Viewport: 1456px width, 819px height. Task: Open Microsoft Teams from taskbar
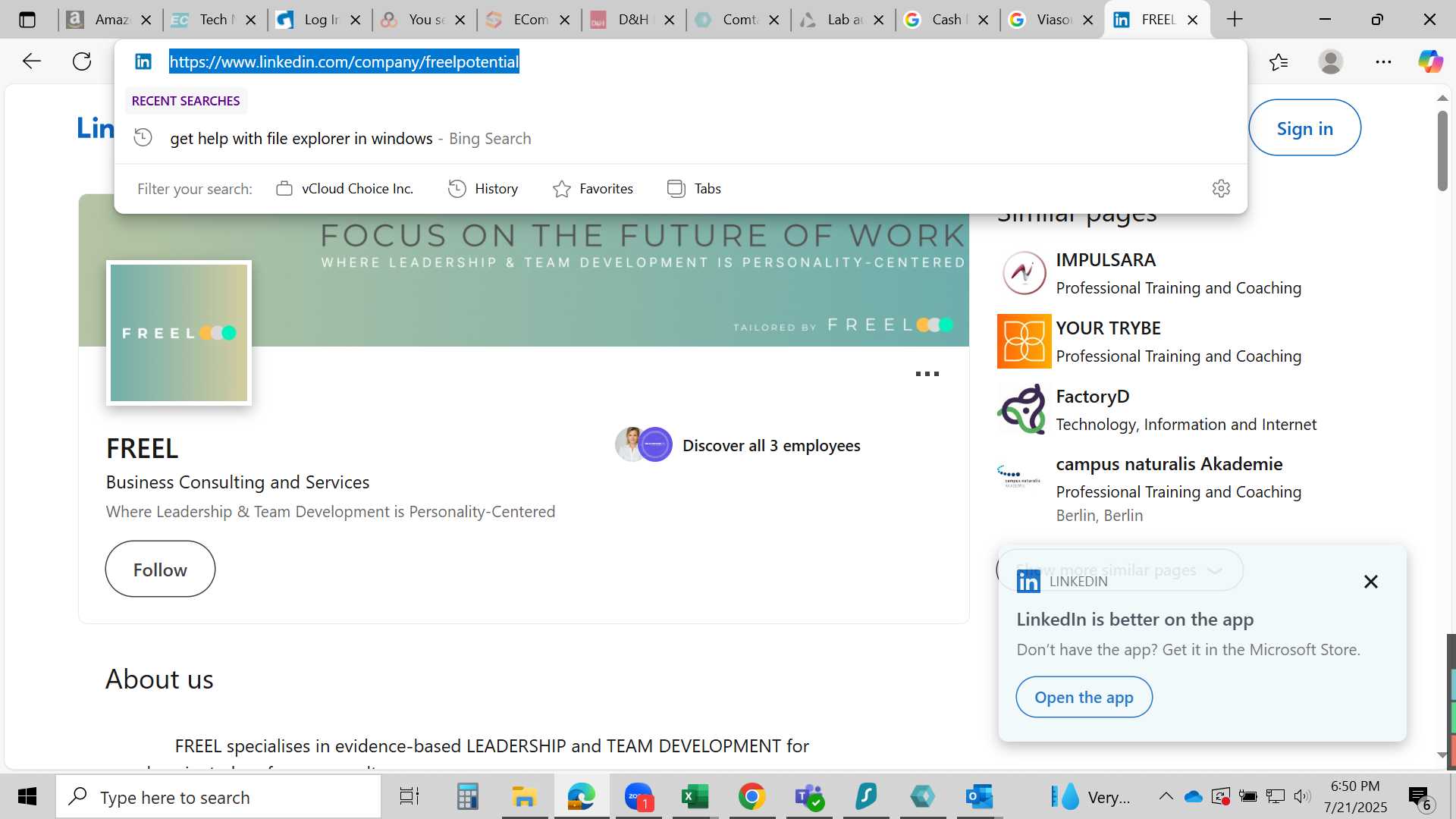tap(809, 797)
